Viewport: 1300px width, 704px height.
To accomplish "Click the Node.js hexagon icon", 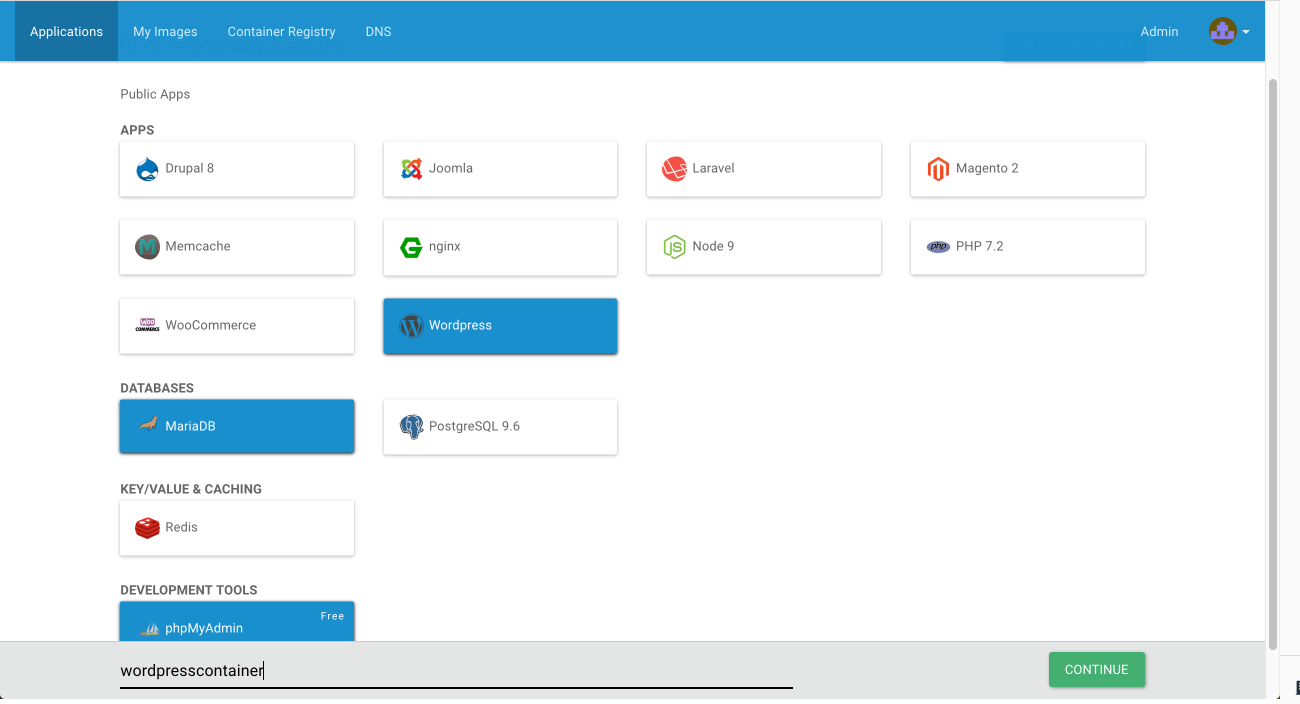I will tap(674, 247).
